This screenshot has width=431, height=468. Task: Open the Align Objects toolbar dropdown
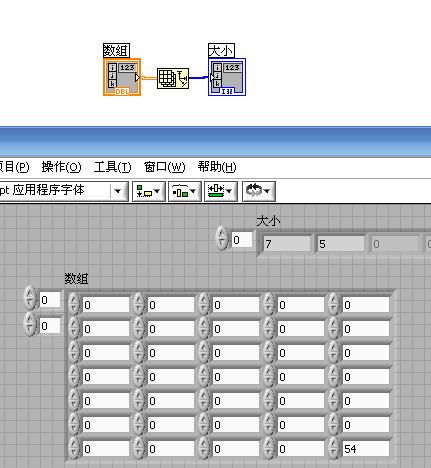149,191
